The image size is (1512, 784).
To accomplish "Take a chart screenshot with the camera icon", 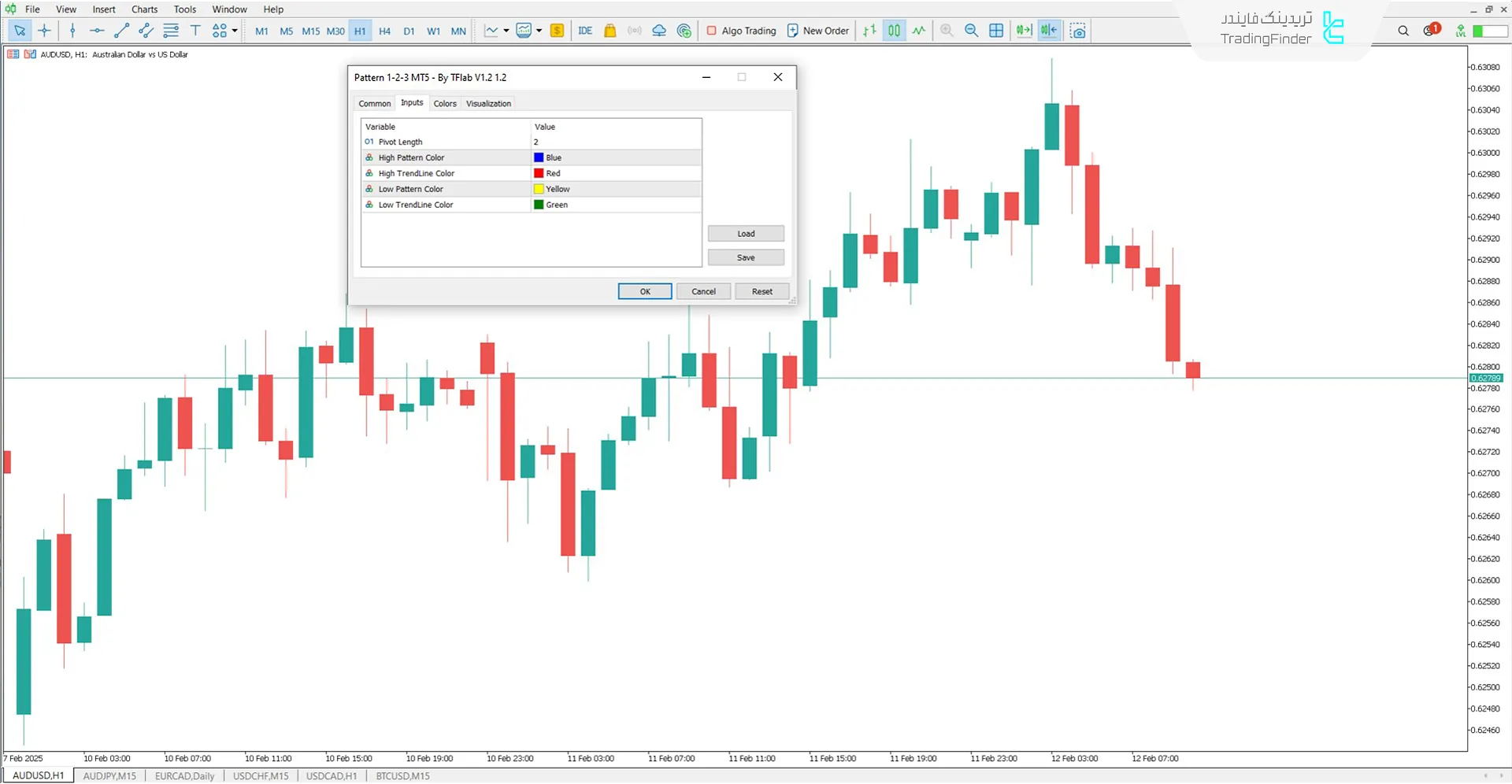I will click(x=1077, y=30).
